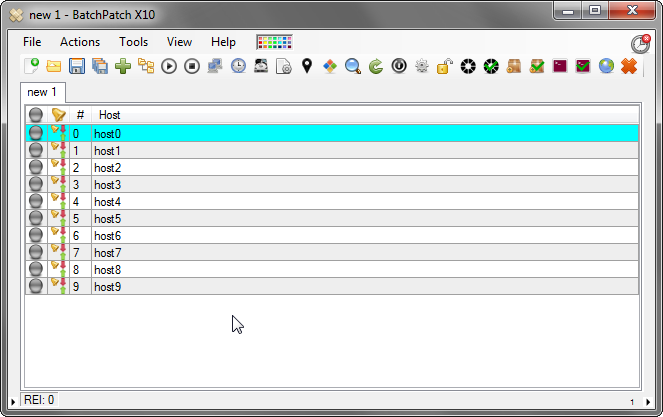Click the plain black wheel icon
Screen dimensions: 663x417
pyautogui.click(x=468, y=66)
